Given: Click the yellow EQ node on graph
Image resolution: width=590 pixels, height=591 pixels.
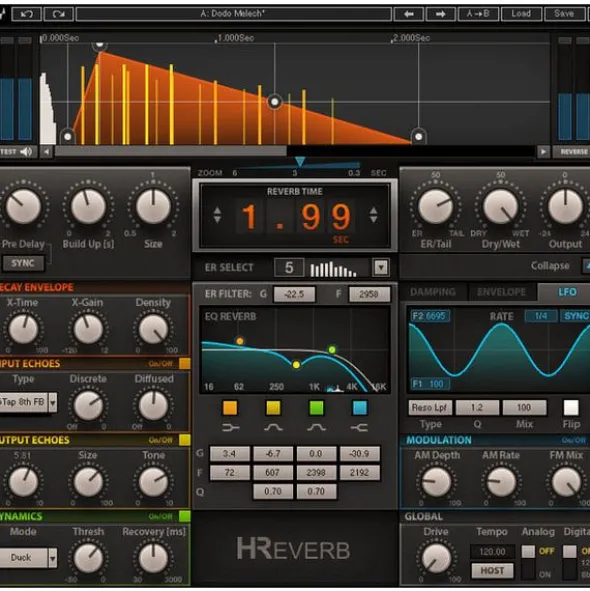Looking at the screenshot, I should pos(296,365).
